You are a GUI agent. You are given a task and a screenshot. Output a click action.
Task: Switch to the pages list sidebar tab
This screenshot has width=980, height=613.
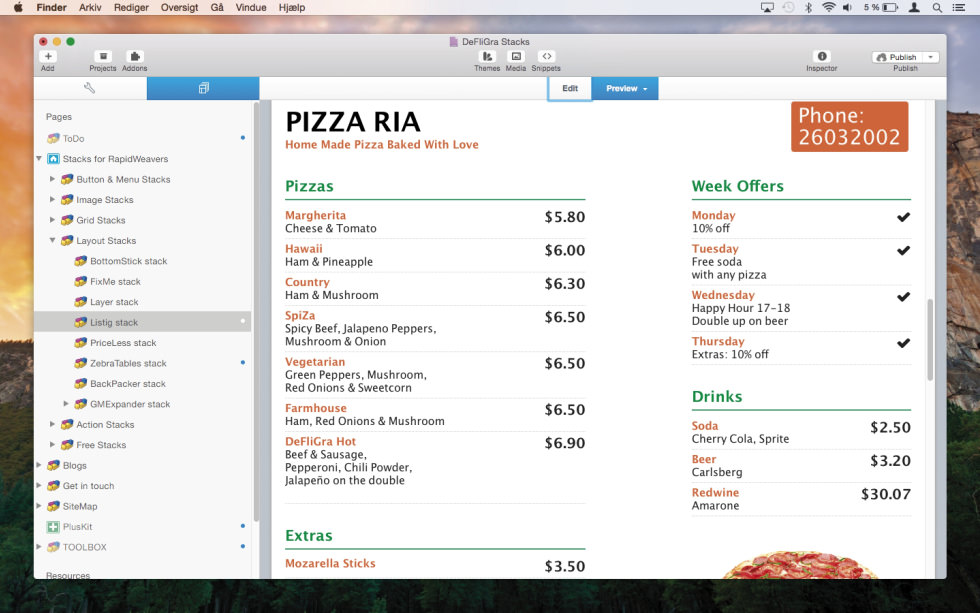pos(203,88)
